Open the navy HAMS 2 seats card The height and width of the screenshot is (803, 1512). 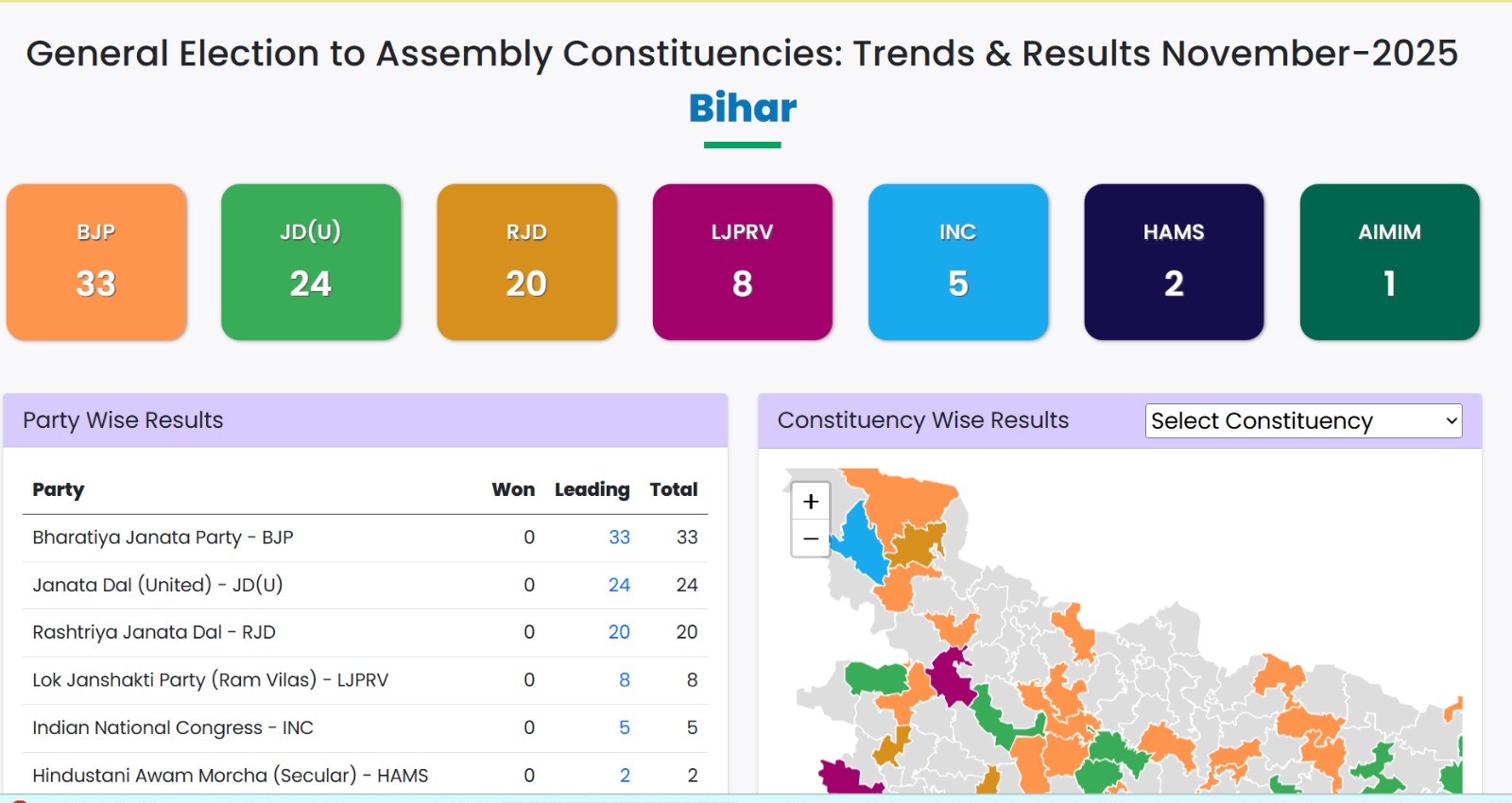1174,262
